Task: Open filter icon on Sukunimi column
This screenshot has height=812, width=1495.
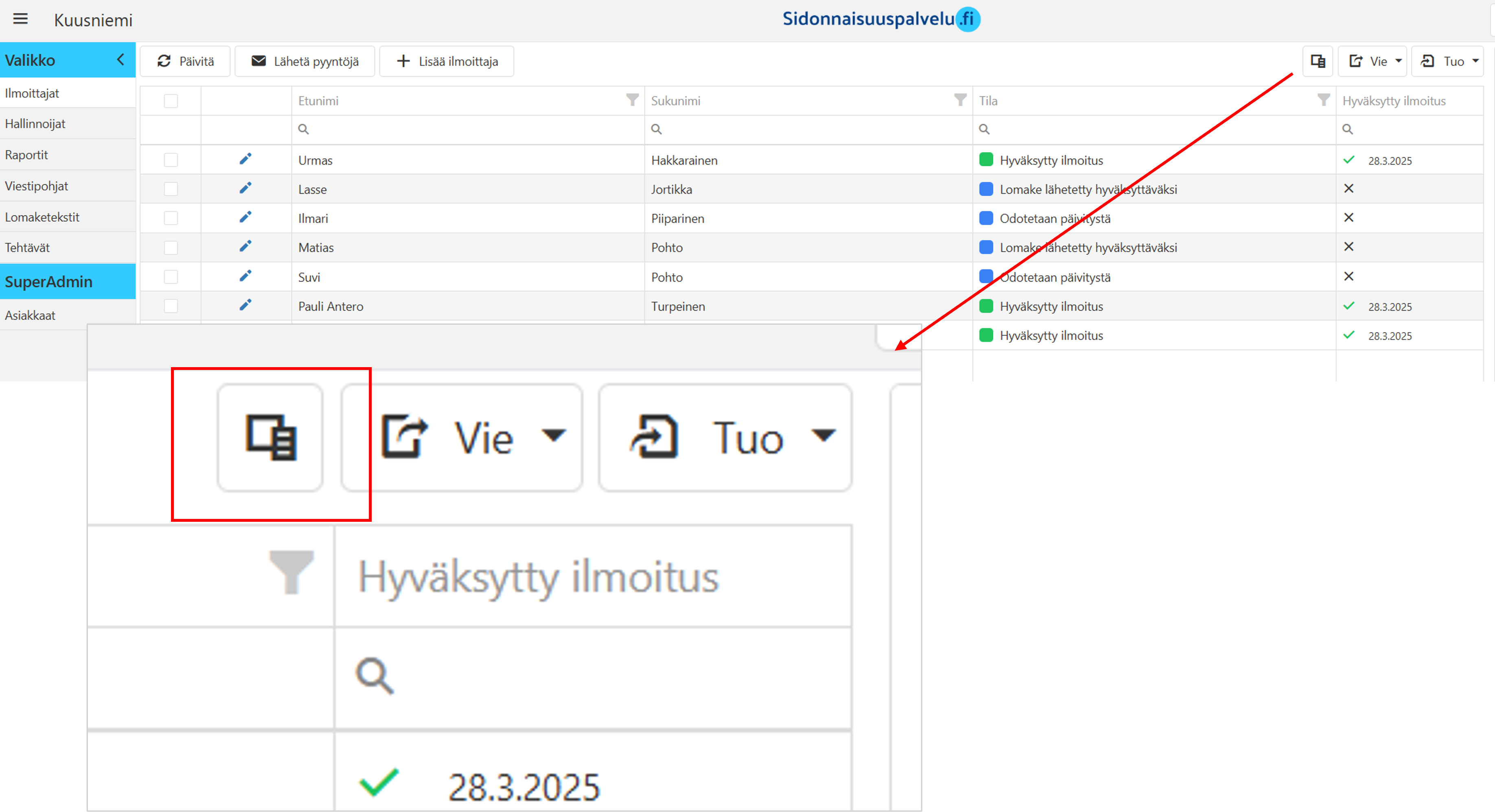Action: click(x=960, y=101)
